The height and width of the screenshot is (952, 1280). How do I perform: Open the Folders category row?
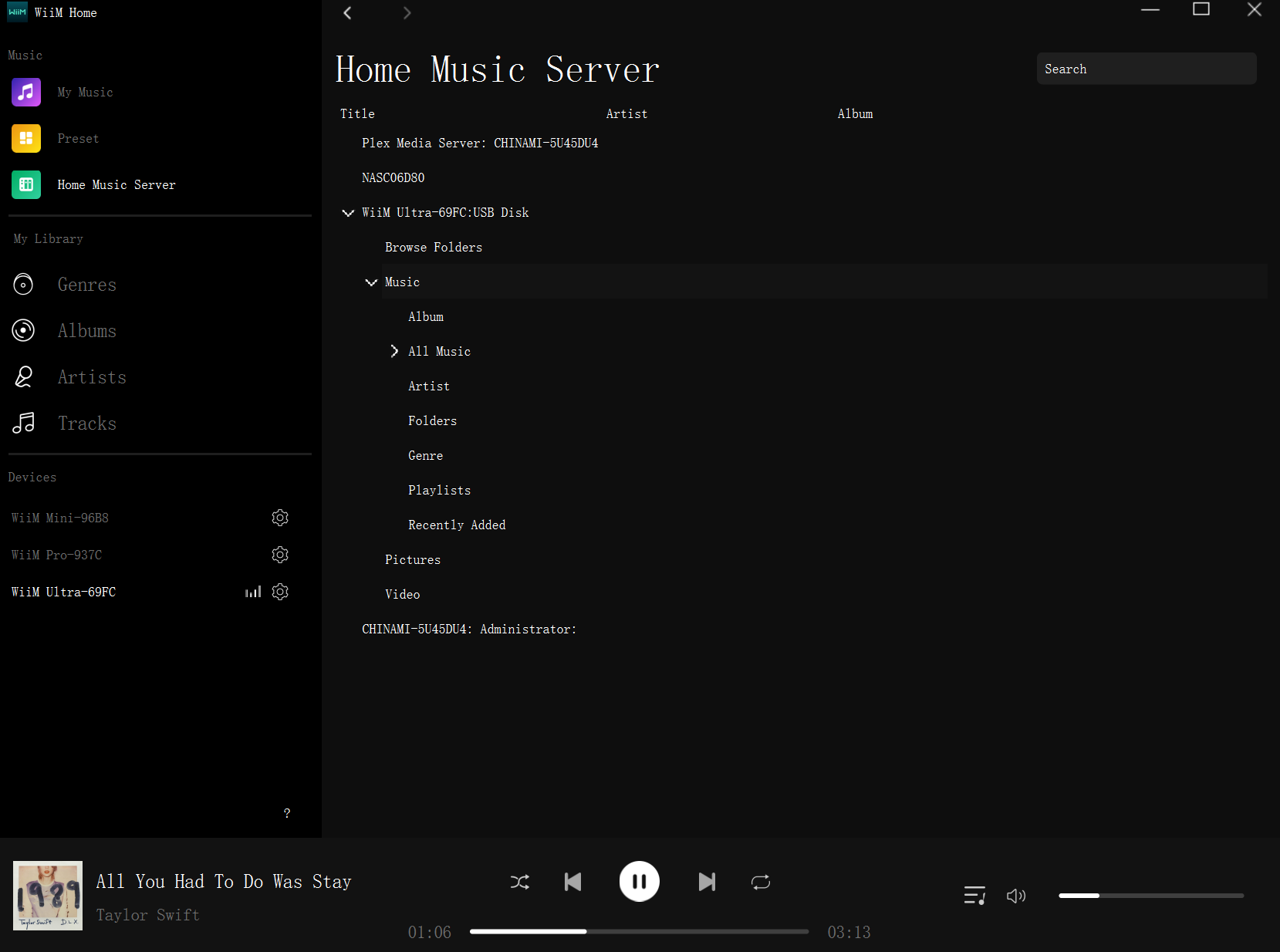pos(433,420)
